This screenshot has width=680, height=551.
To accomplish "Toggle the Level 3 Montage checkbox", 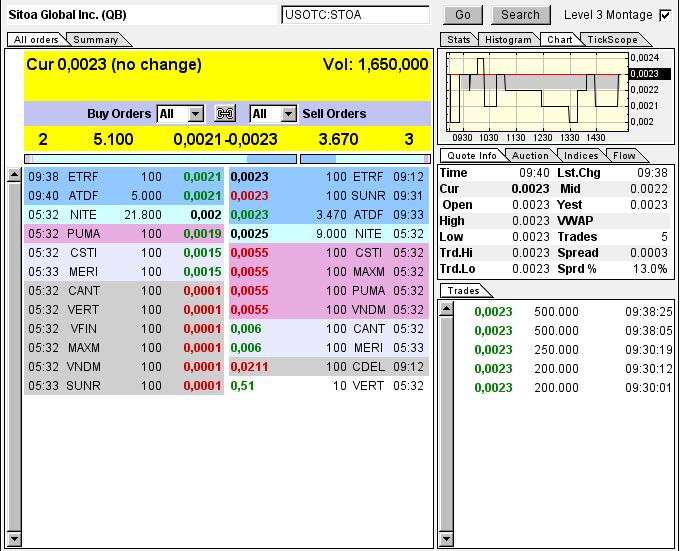I will [x=665, y=15].
